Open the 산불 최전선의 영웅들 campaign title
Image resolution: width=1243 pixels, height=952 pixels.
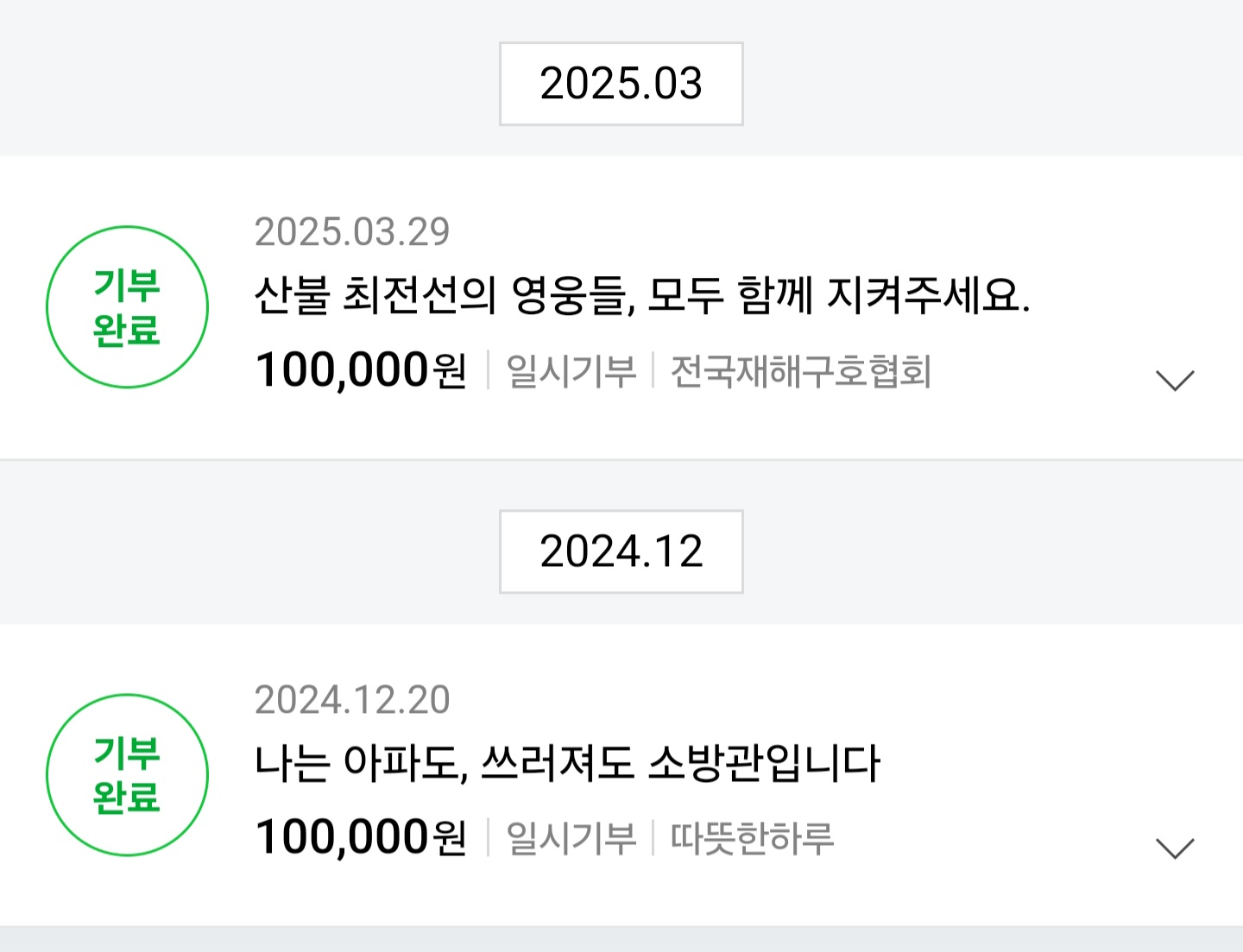pyautogui.click(x=641, y=296)
